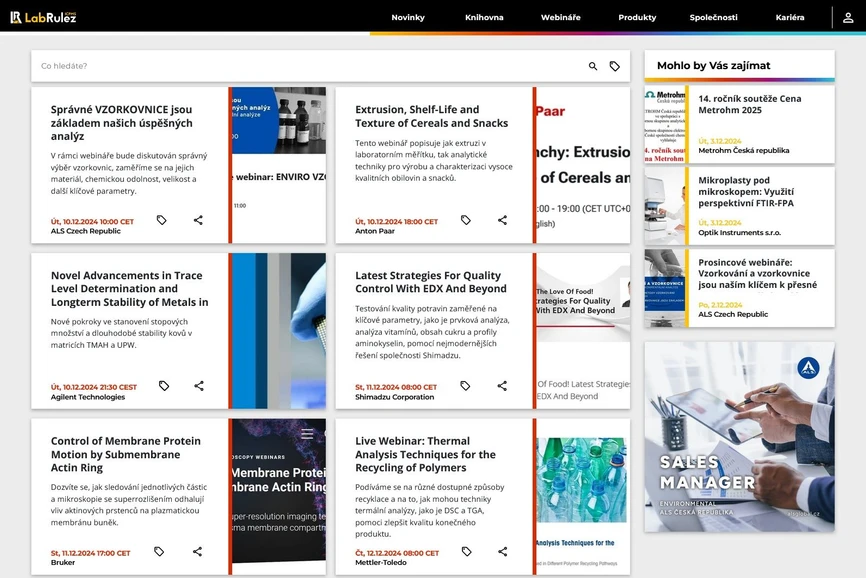Open 'Extrusion, Shelf-Life and Texture' webinar title
866x578 pixels.
coord(431,116)
